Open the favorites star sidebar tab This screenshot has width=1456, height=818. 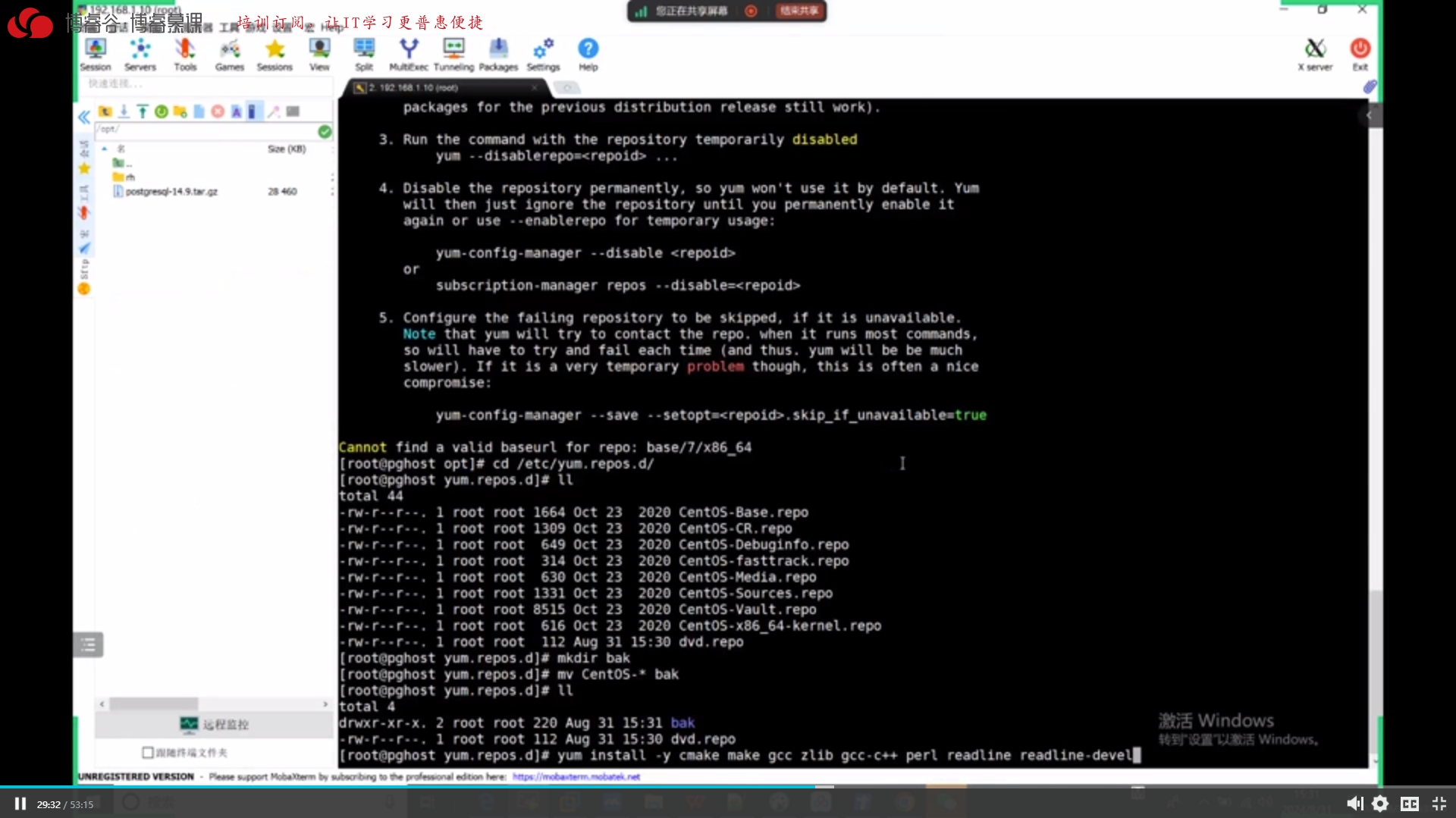coord(84,168)
